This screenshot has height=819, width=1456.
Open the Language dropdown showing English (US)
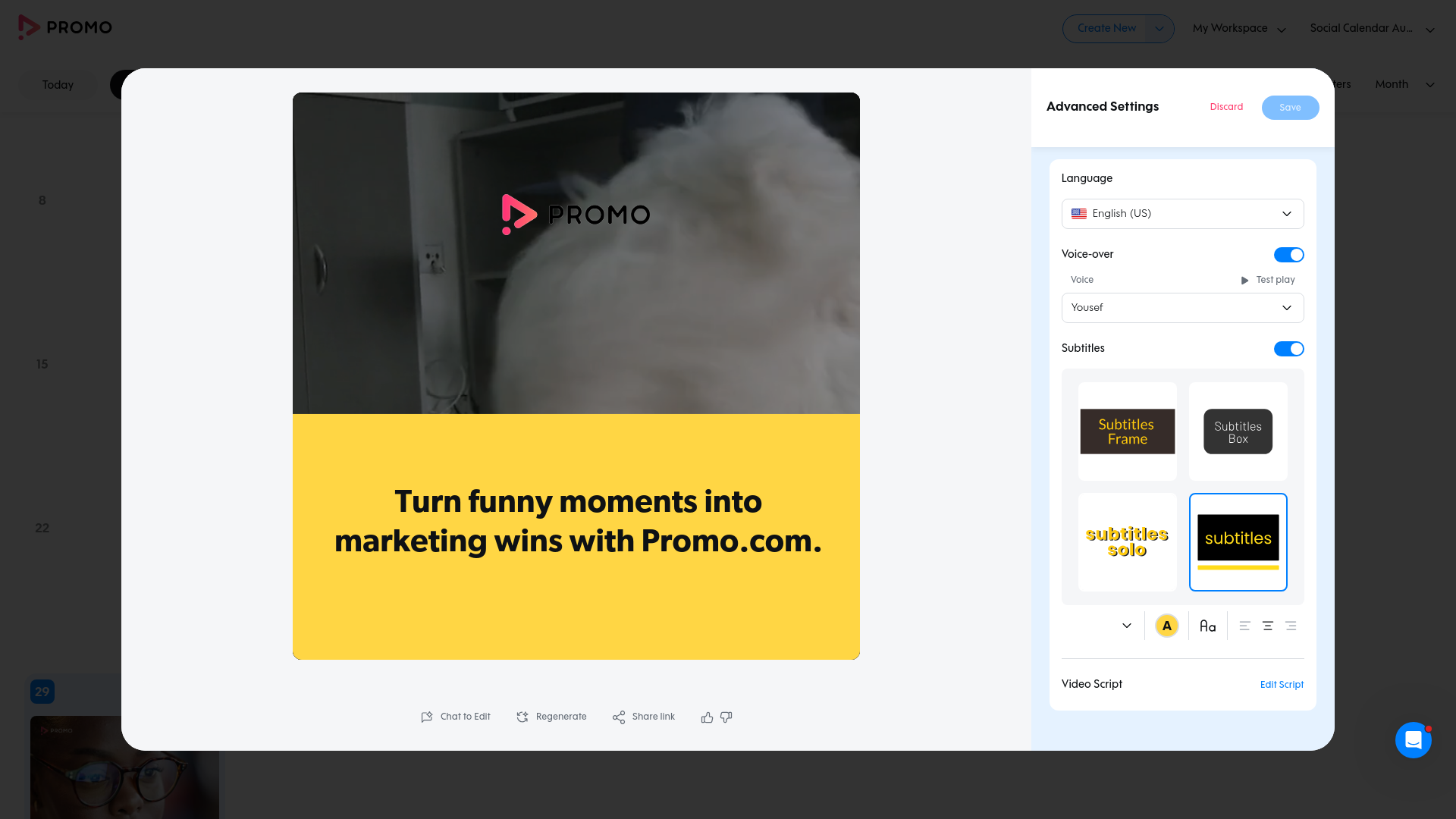coord(1182,214)
